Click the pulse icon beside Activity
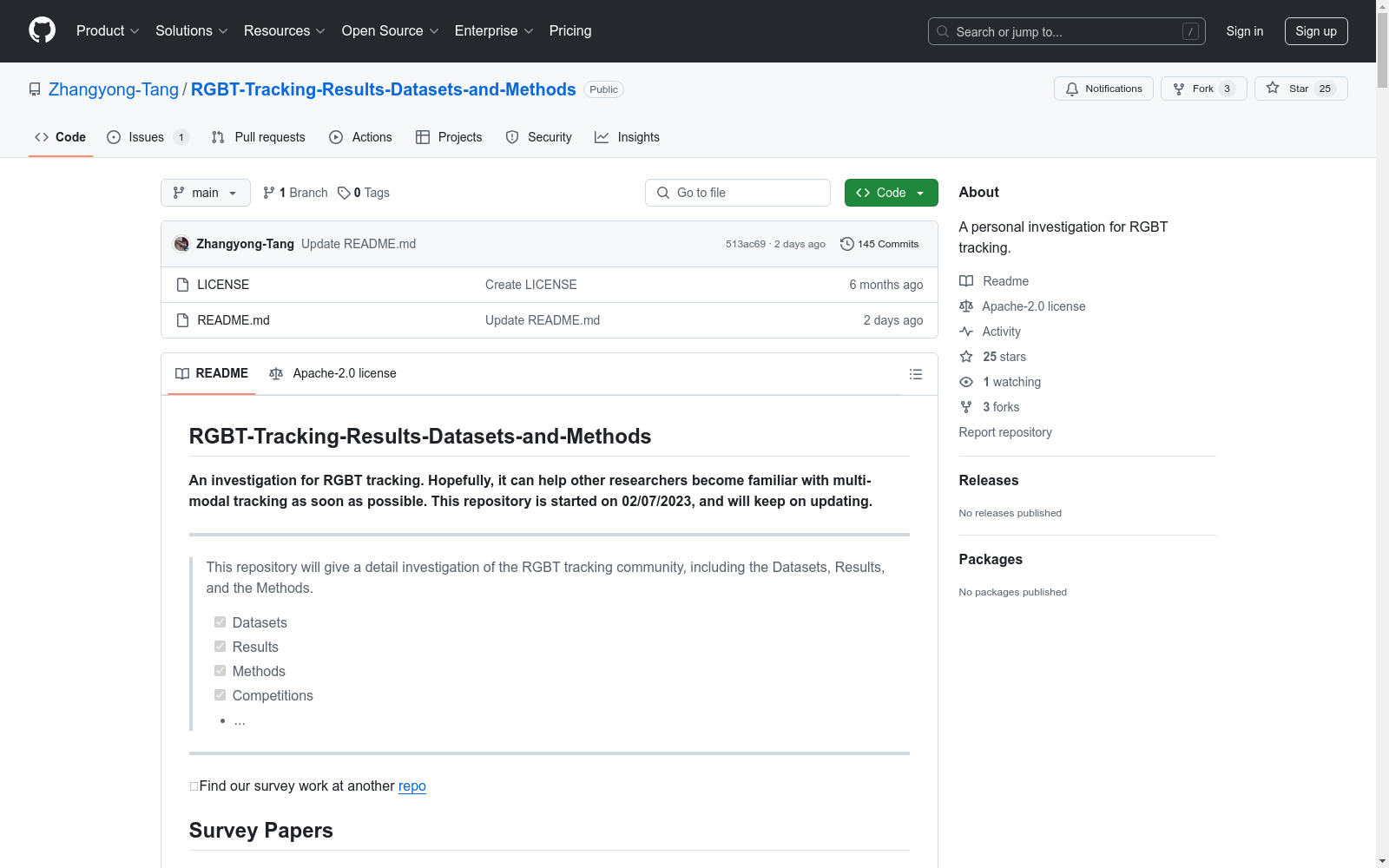 tap(966, 332)
